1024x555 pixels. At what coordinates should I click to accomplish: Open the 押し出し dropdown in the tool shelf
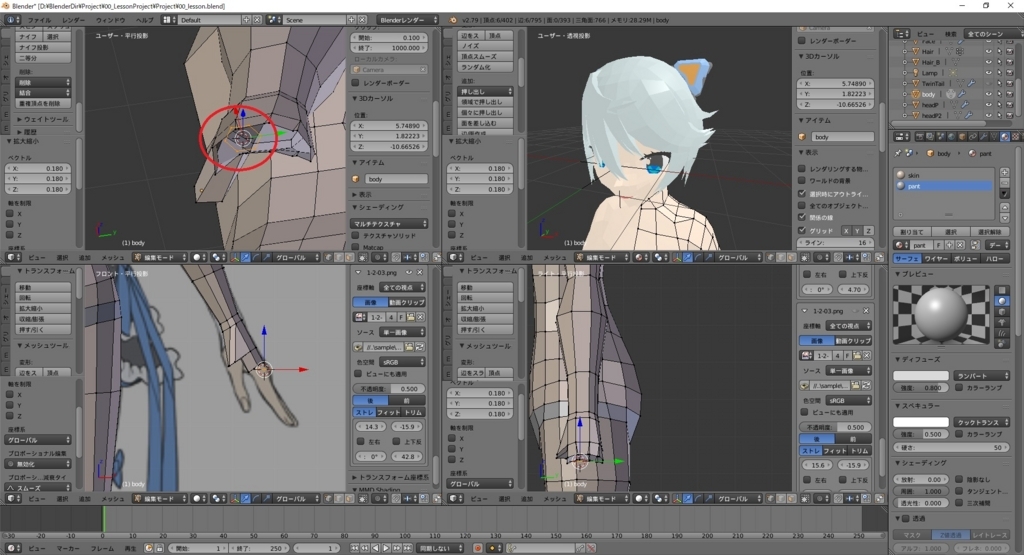coord(485,91)
